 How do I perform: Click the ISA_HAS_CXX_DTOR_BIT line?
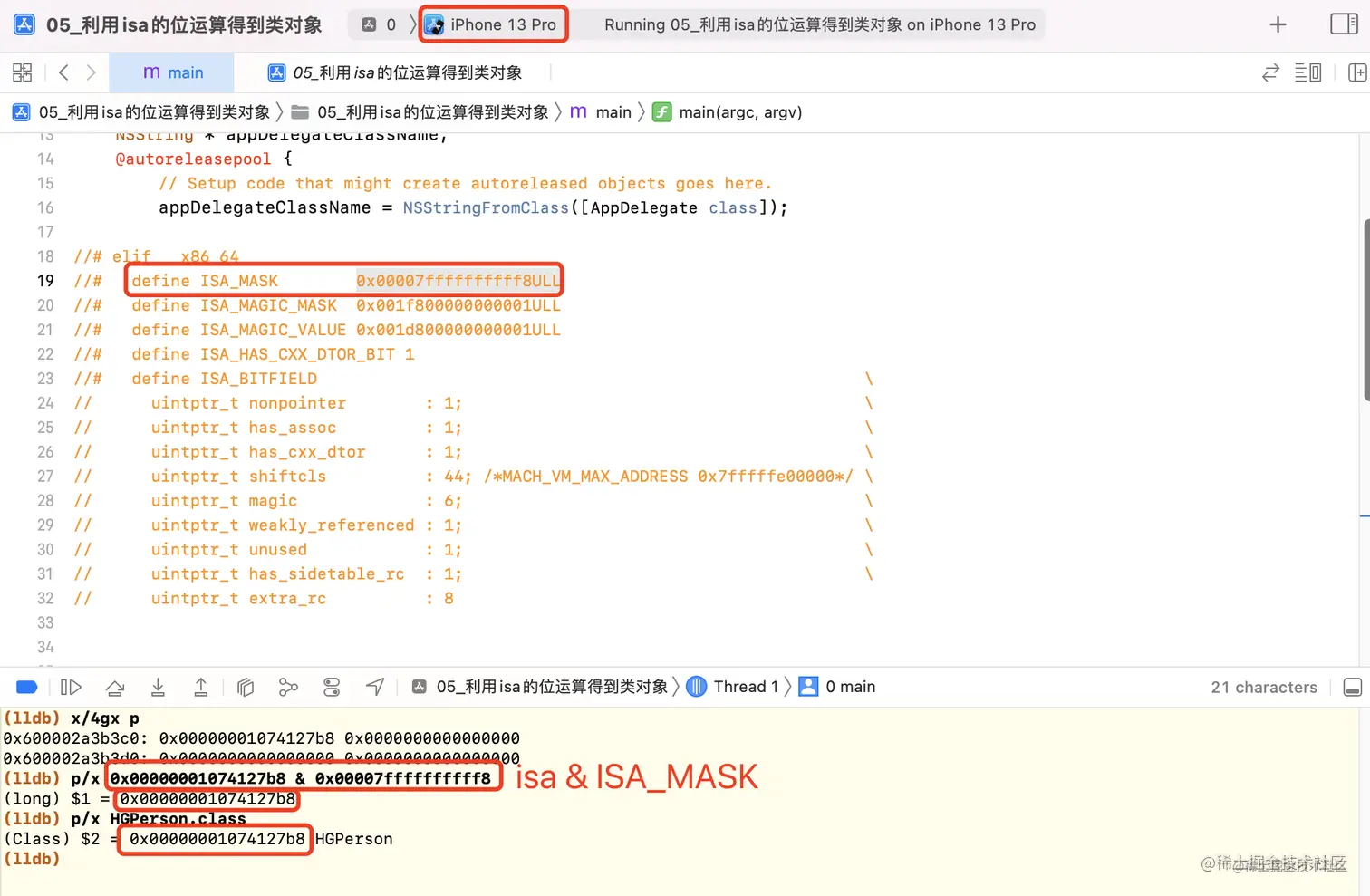click(244, 354)
